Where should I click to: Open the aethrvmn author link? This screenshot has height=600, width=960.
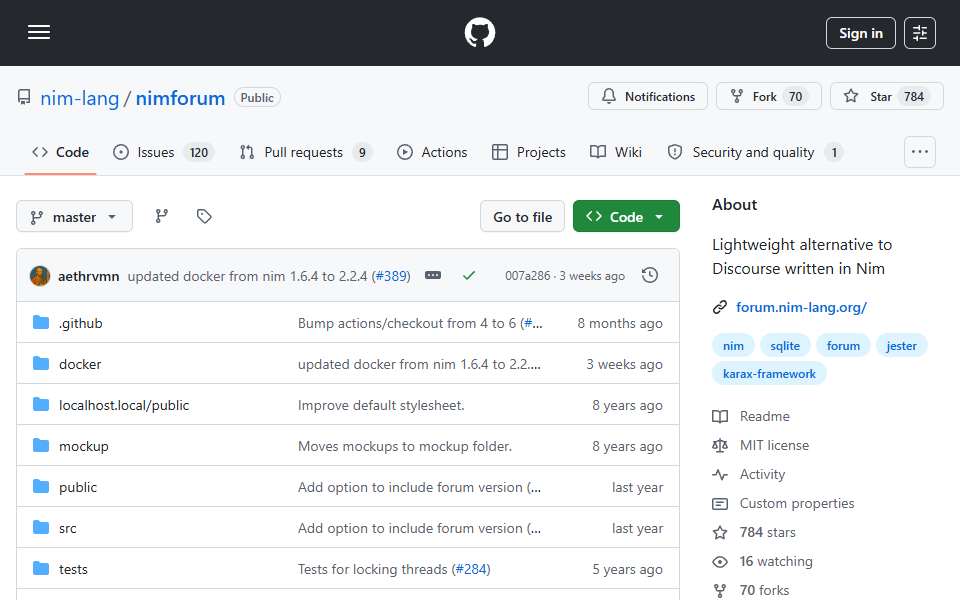[88, 276]
